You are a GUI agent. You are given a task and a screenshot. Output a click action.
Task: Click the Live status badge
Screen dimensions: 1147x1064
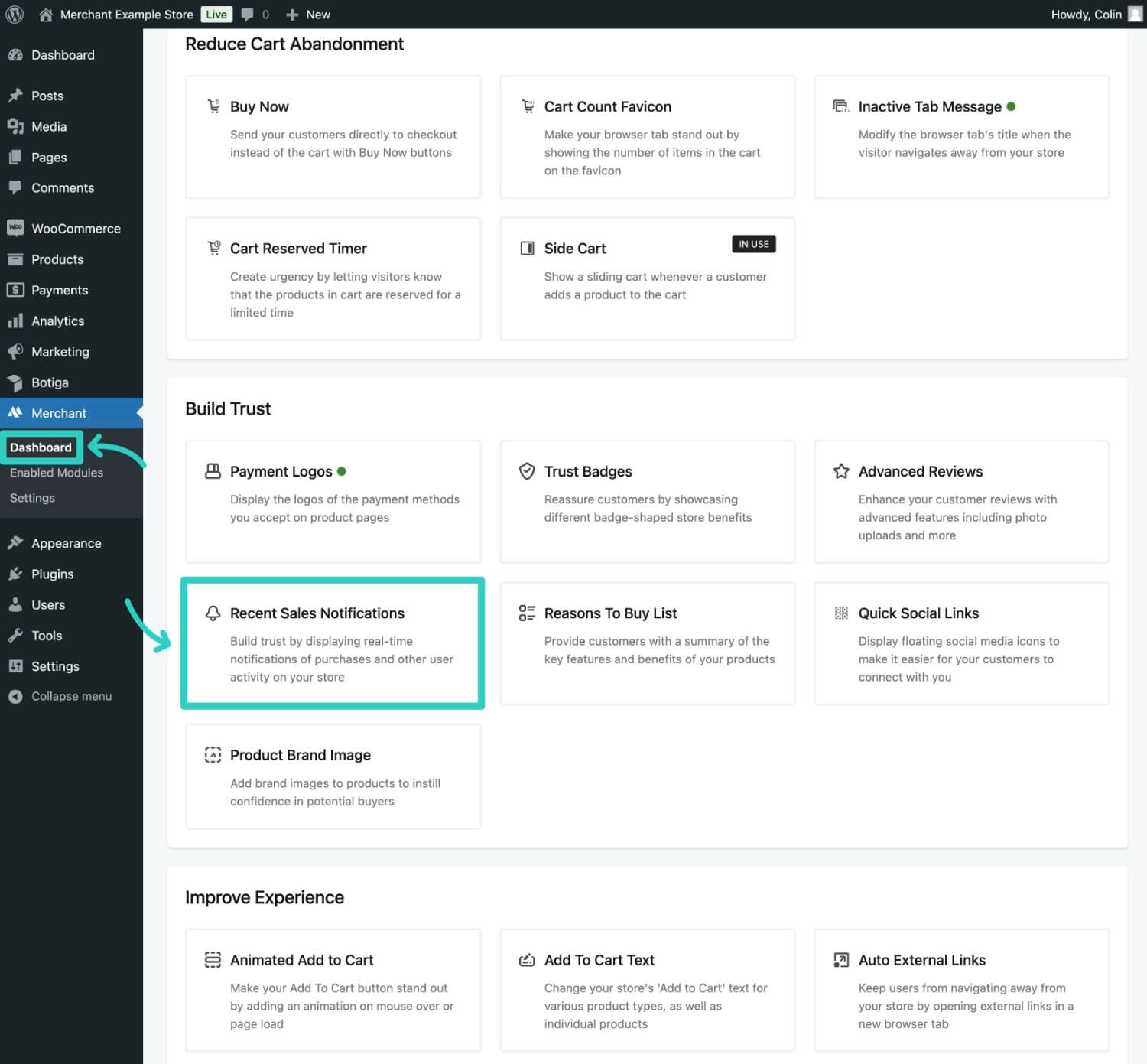click(216, 15)
